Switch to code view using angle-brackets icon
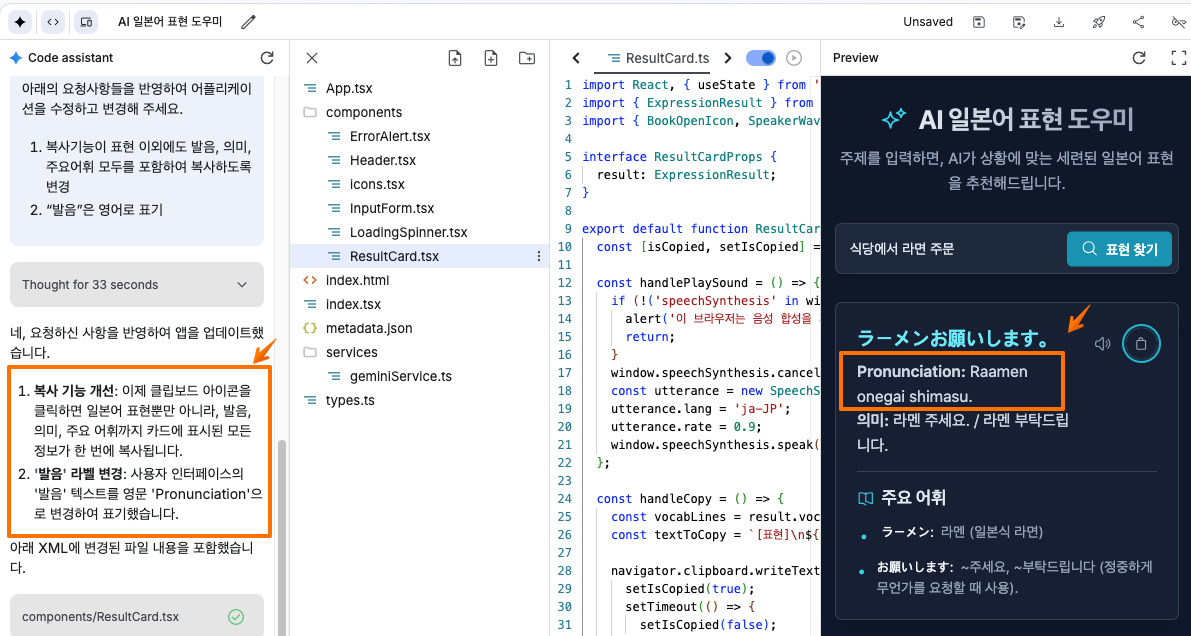The height and width of the screenshot is (636, 1191). pyautogui.click(x=52, y=22)
